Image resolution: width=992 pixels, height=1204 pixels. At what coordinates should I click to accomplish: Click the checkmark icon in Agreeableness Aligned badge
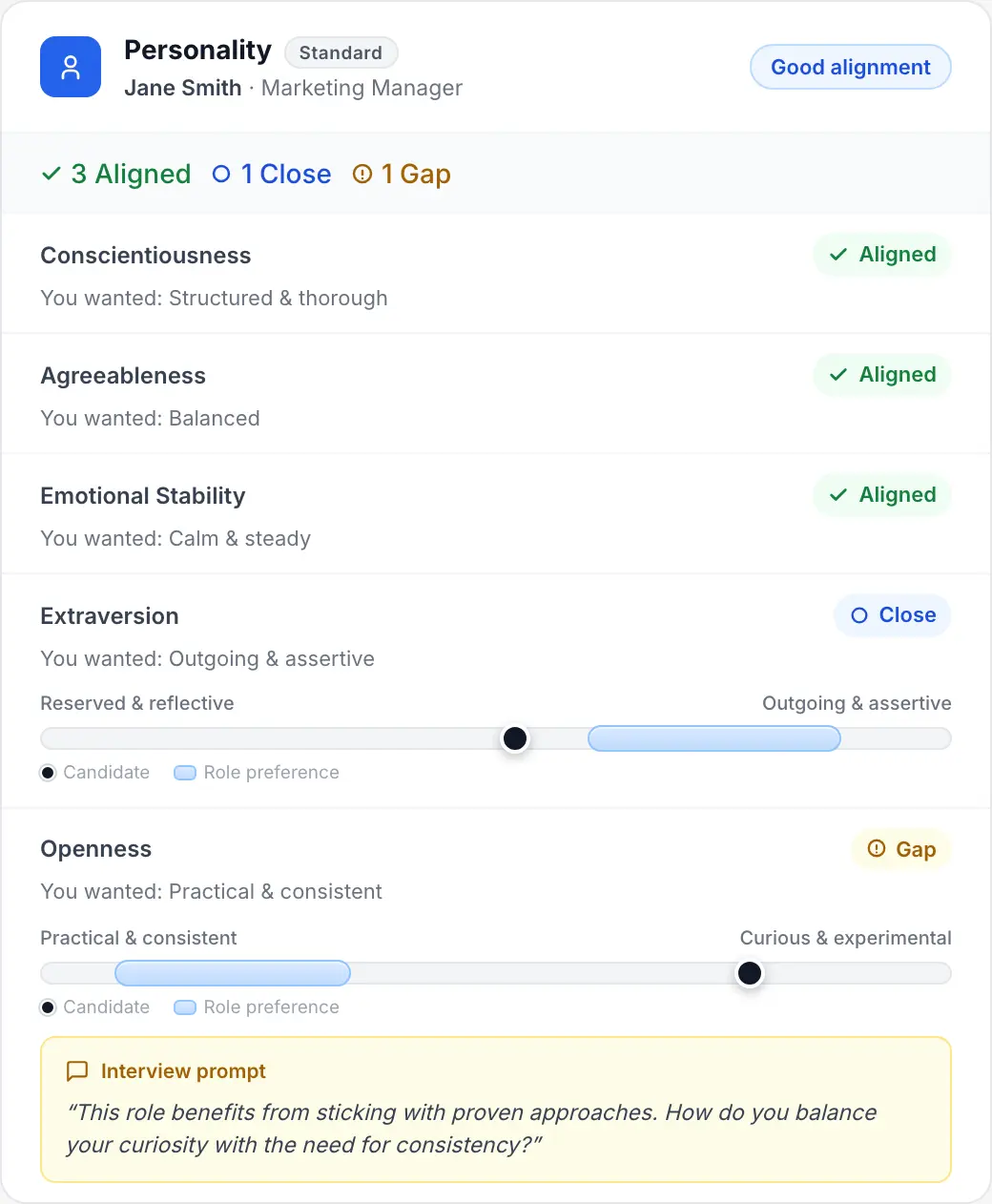[x=837, y=375]
